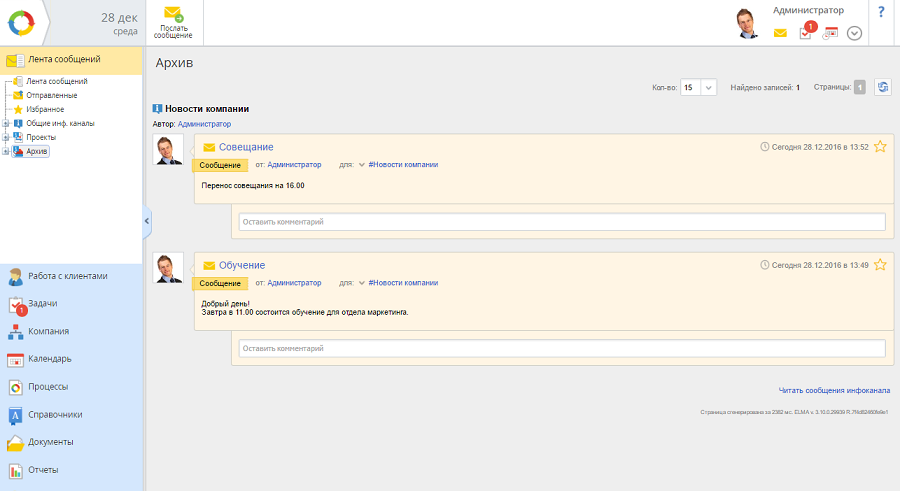Viewport: 900px width, 491px height.
Task: Star the Совещание message as favorite
Action: pos(880,146)
